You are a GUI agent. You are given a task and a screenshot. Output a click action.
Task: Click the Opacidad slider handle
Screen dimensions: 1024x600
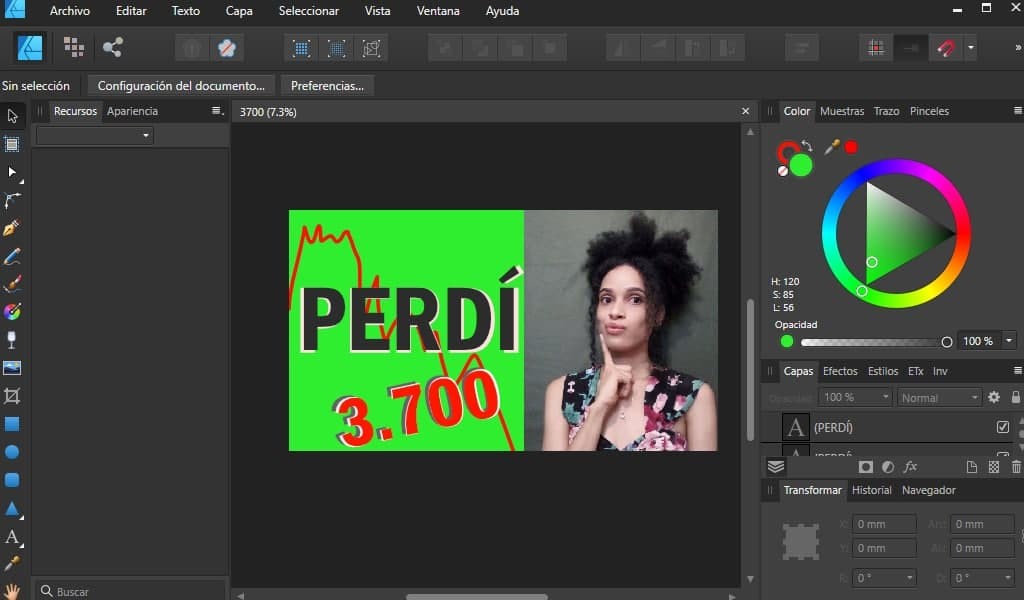[946, 342]
